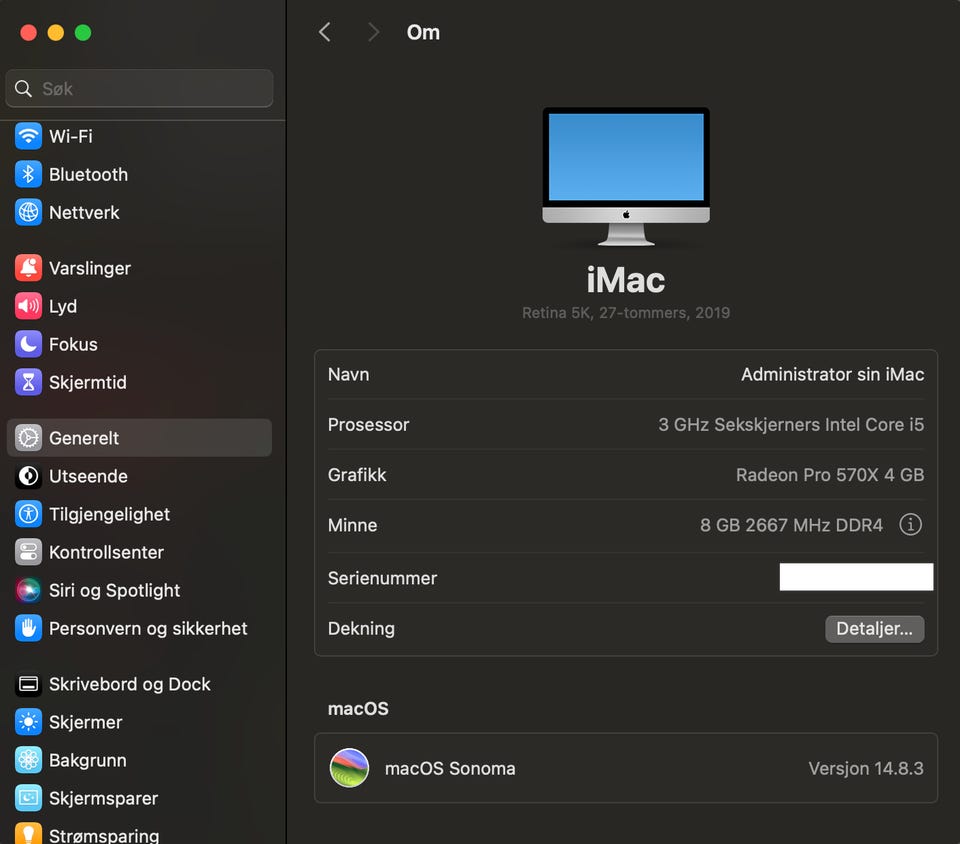Select the Nettverk globe icon
960x844 pixels.
[28, 212]
